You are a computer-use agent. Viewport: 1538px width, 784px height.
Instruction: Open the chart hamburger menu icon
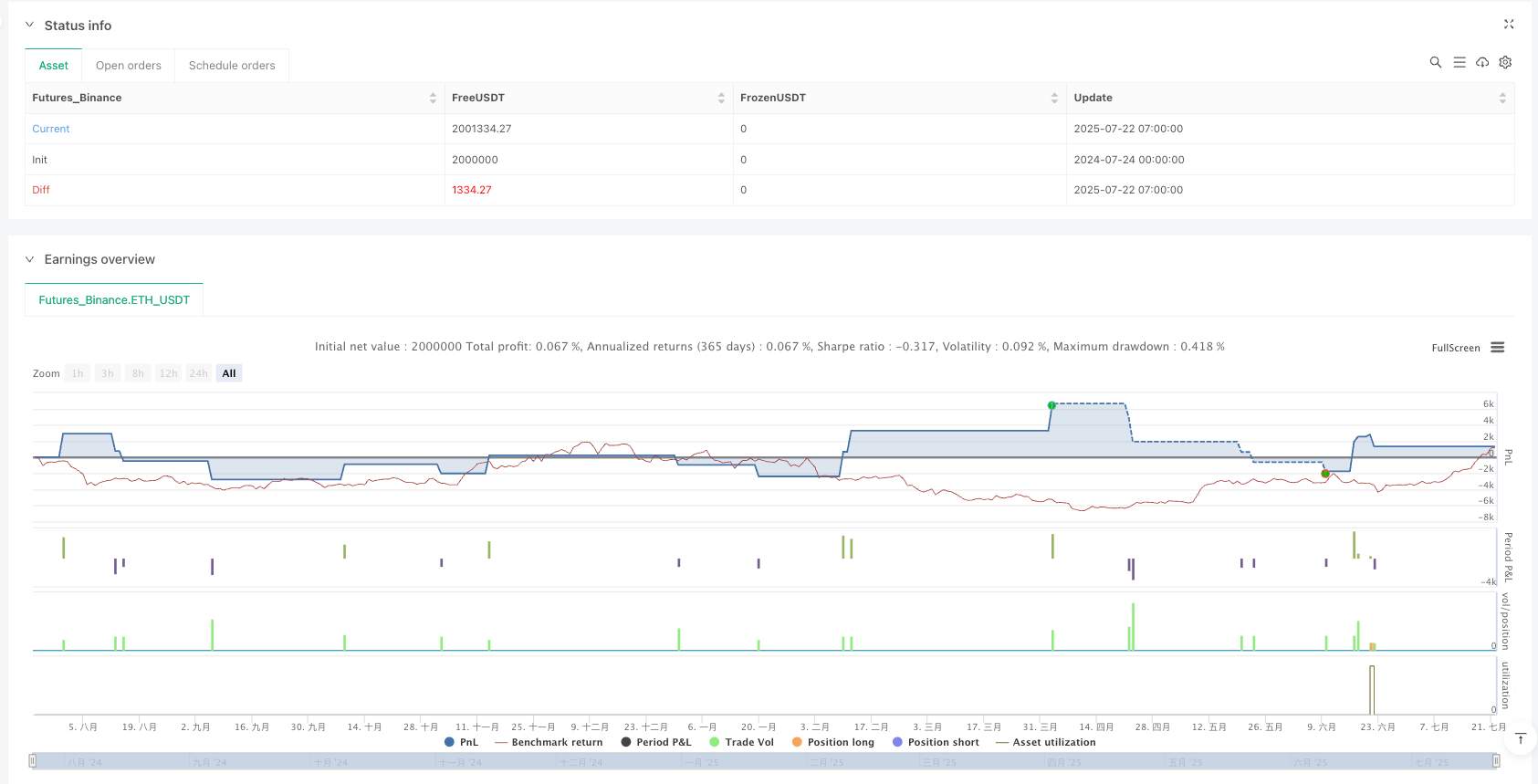click(1497, 348)
